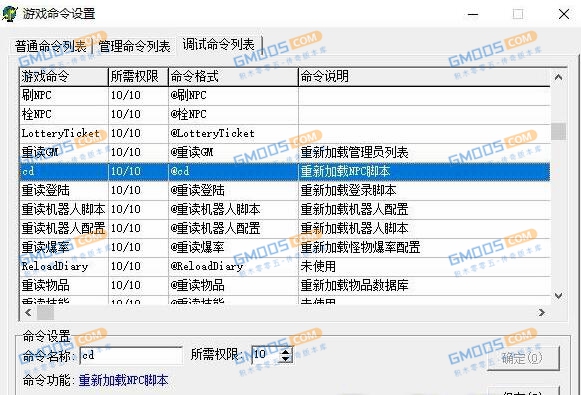Close the 游戏命令设置 window
This screenshot has height=395, width=581.
pos(564,14)
